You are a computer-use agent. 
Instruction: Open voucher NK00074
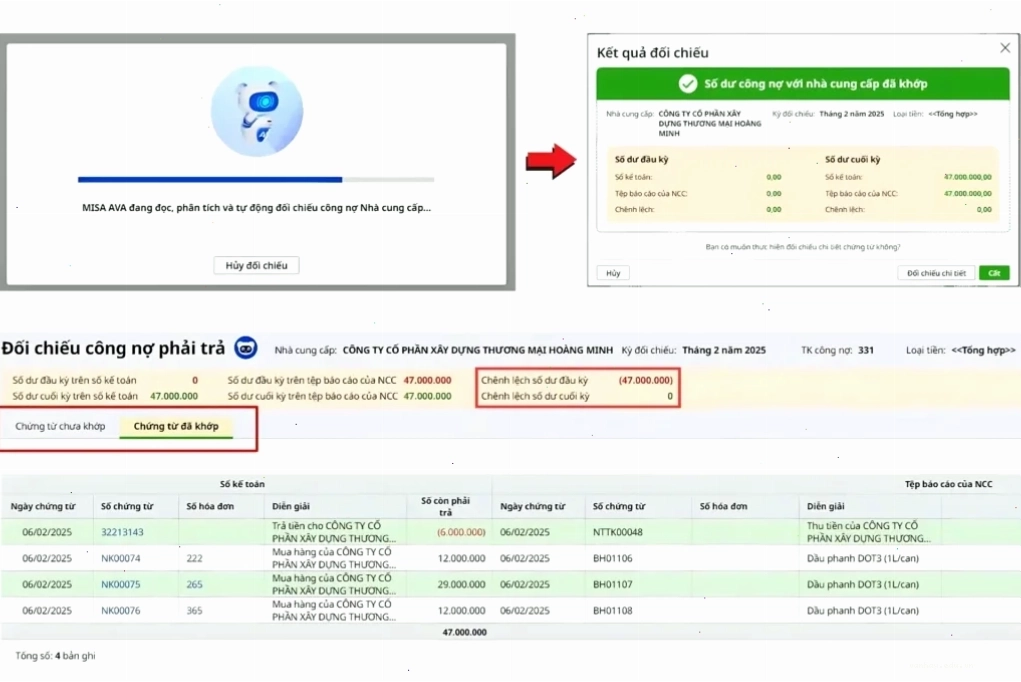[120, 558]
